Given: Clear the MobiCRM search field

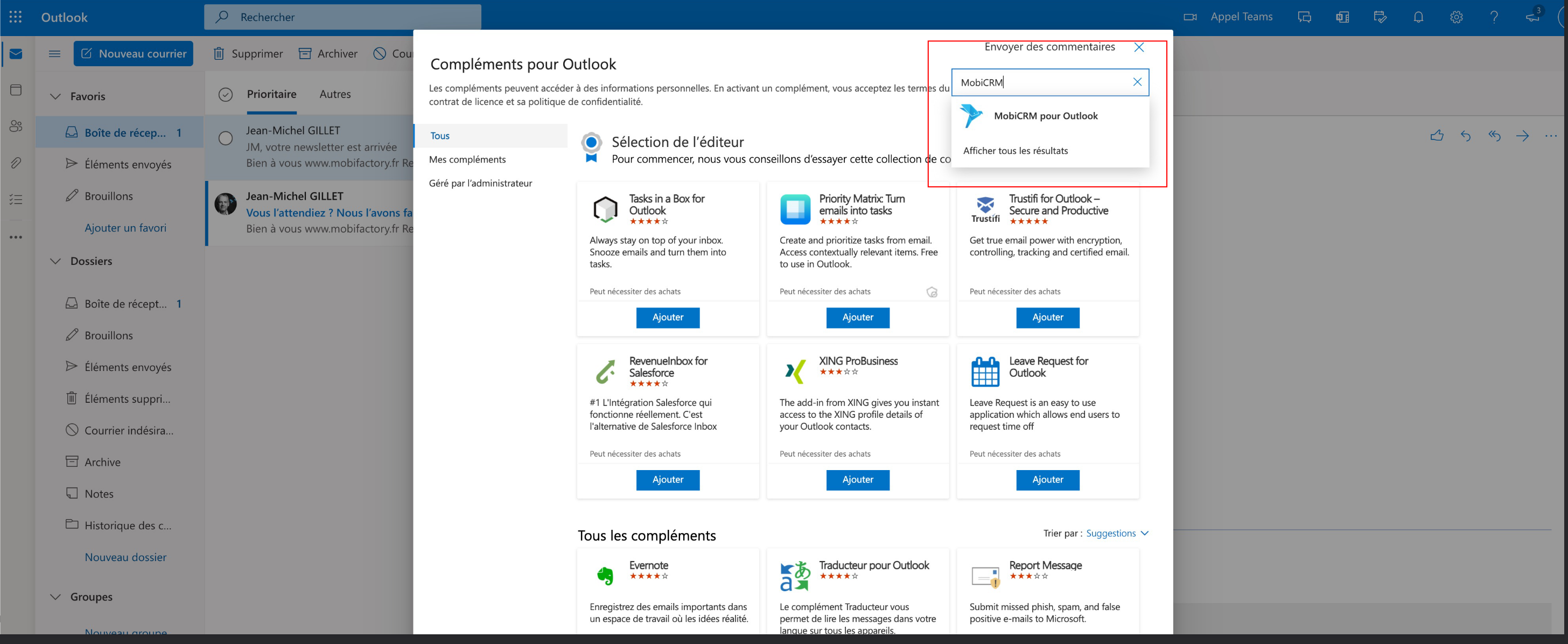Looking at the screenshot, I should tap(1137, 82).
